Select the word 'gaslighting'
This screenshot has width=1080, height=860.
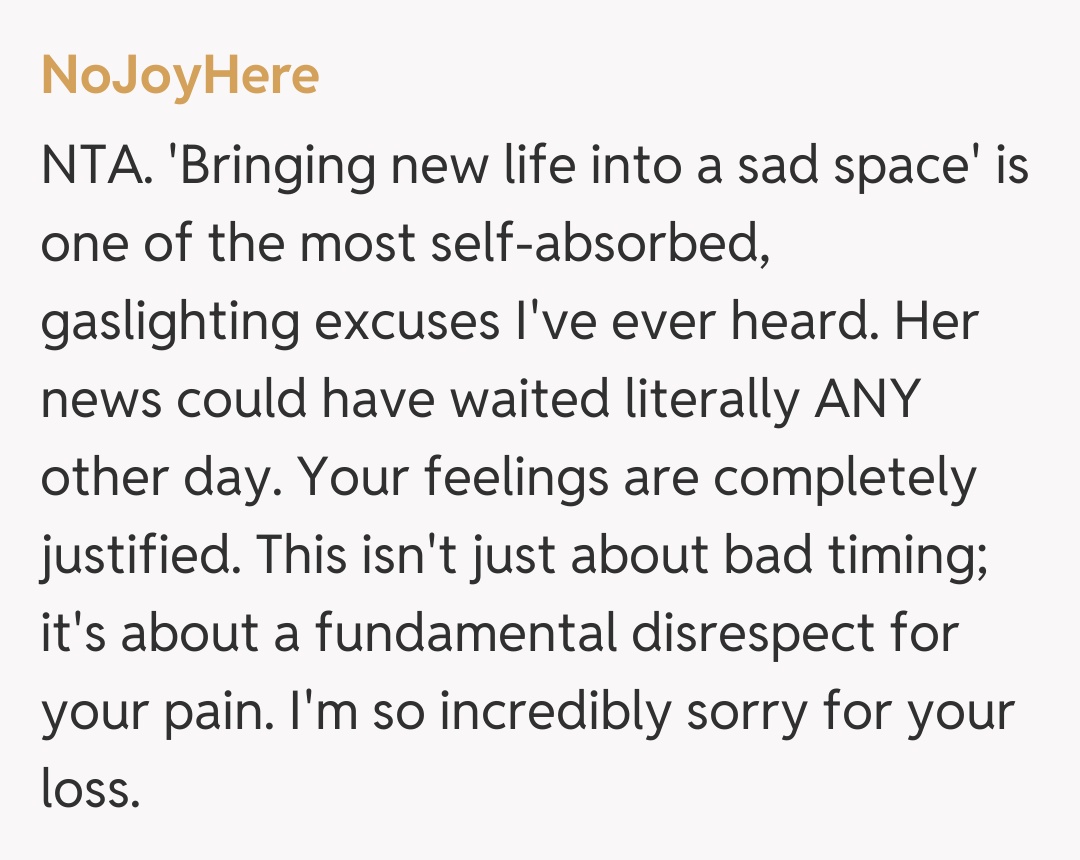[x=170, y=322]
